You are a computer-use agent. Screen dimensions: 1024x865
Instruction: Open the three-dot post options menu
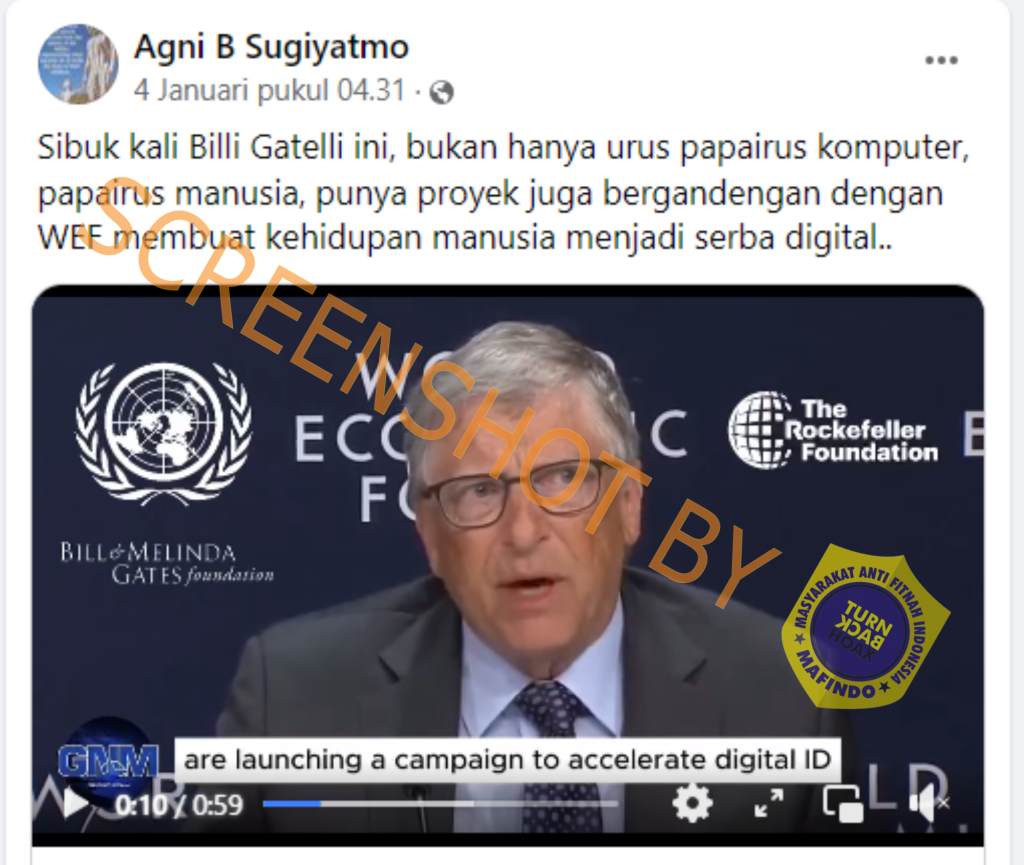(x=941, y=61)
